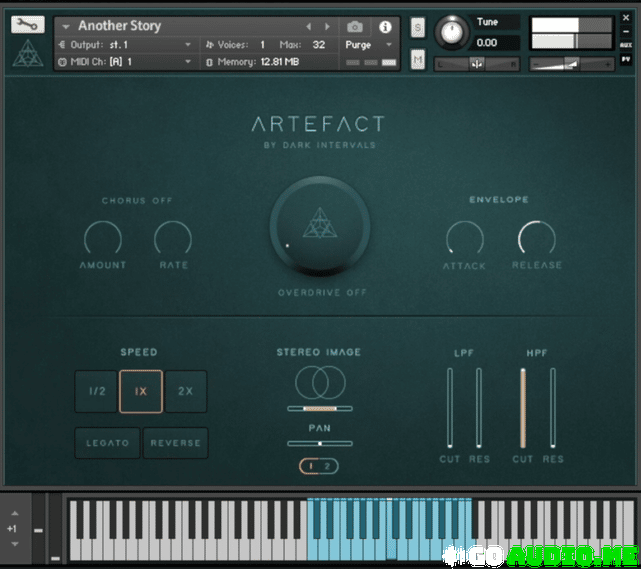Click the camera snapshot icon
Viewport: 641px width, 569px height.
(x=354, y=27)
